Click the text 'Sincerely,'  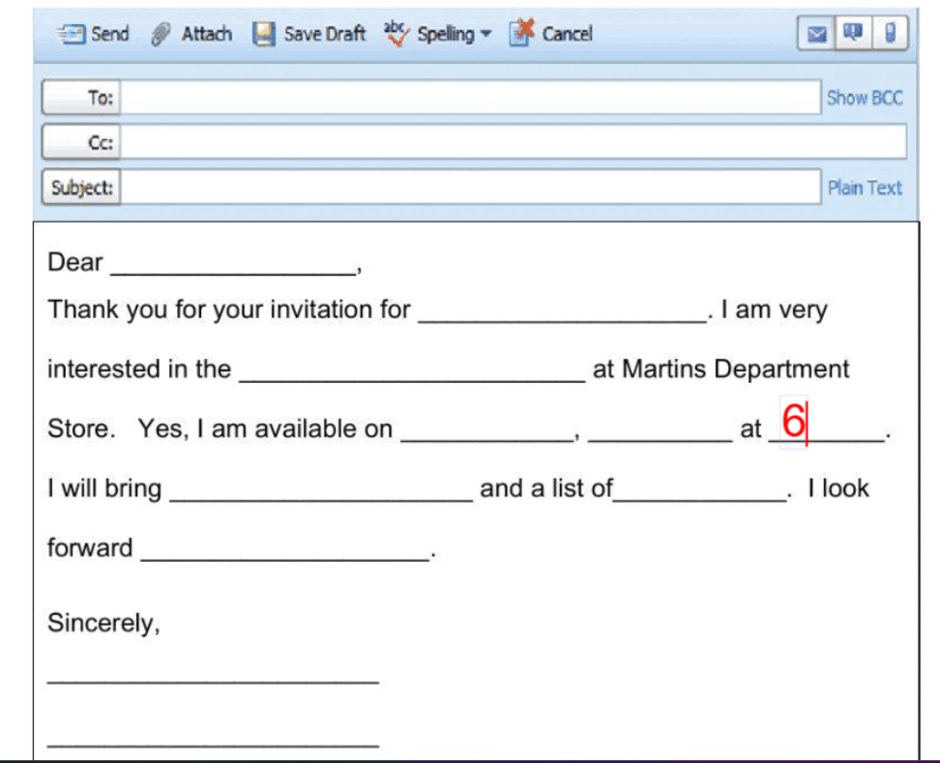click(x=104, y=623)
